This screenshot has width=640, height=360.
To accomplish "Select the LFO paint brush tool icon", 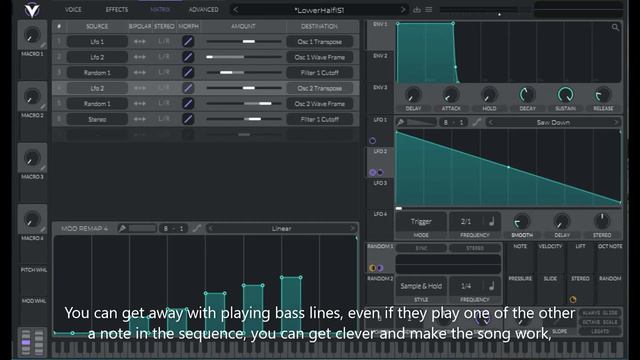I will tap(401, 122).
